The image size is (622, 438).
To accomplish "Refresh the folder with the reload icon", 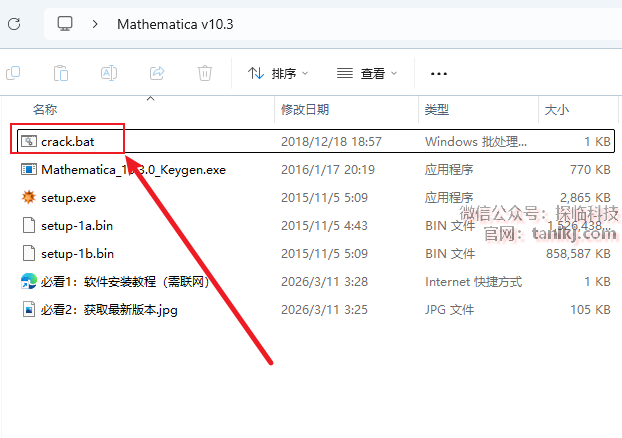I will (14, 24).
